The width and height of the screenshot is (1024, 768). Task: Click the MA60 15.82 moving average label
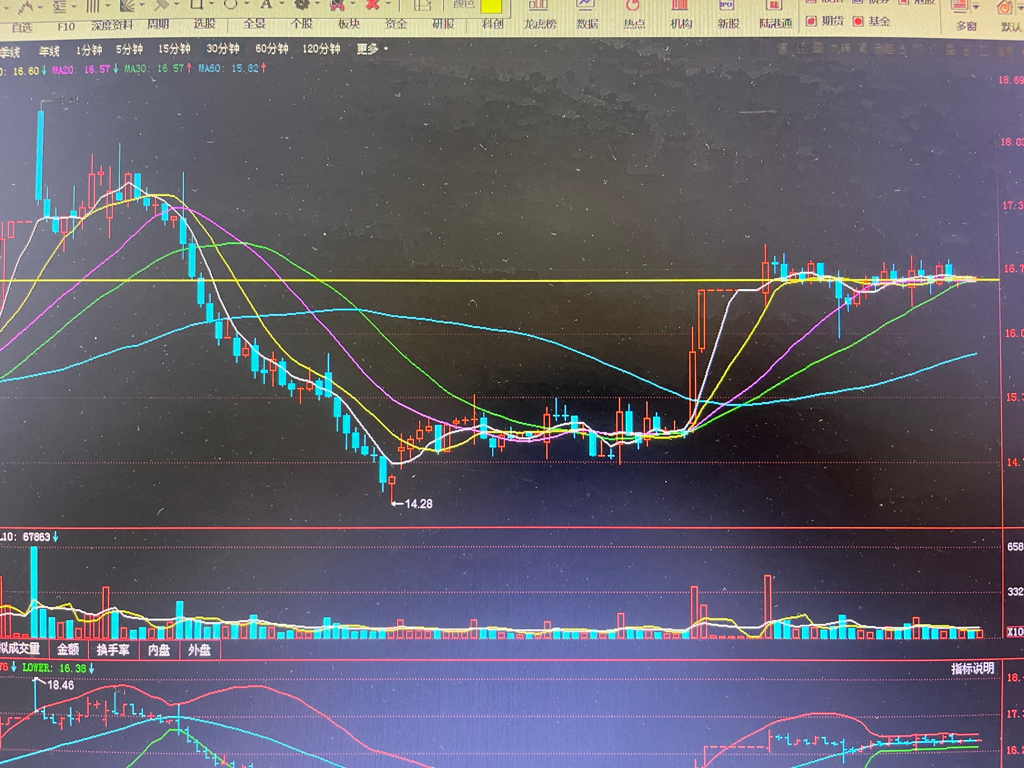pyautogui.click(x=232, y=68)
